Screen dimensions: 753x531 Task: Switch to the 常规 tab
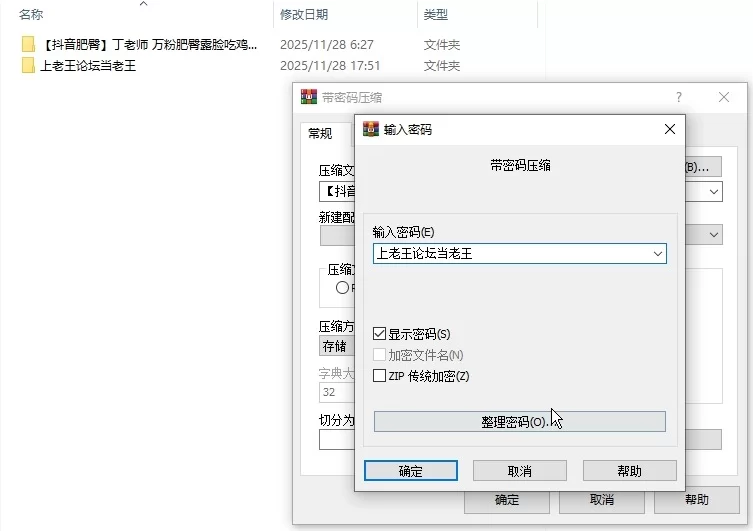click(320, 134)
